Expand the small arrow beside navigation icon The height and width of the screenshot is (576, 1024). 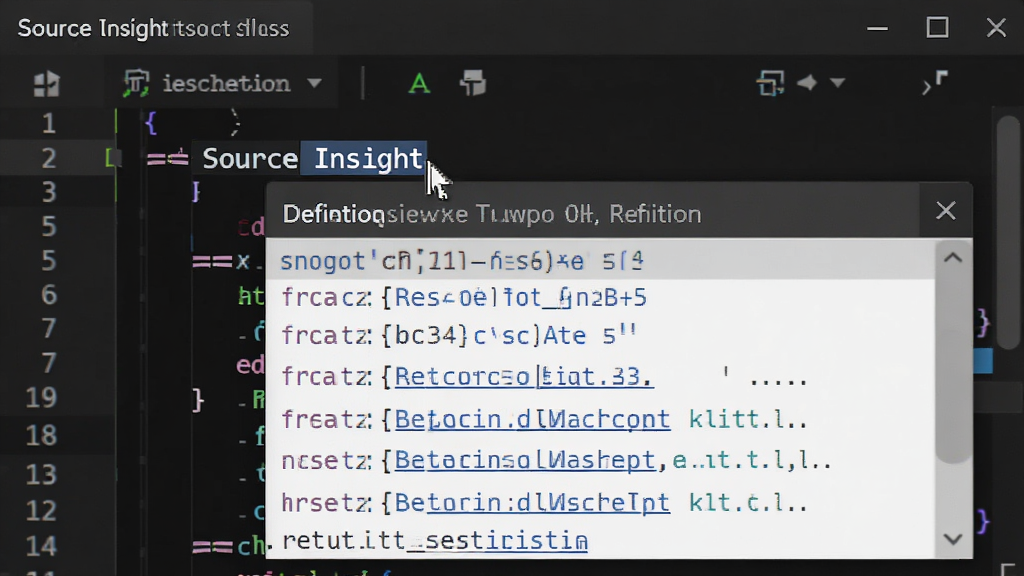click(838, 83)
